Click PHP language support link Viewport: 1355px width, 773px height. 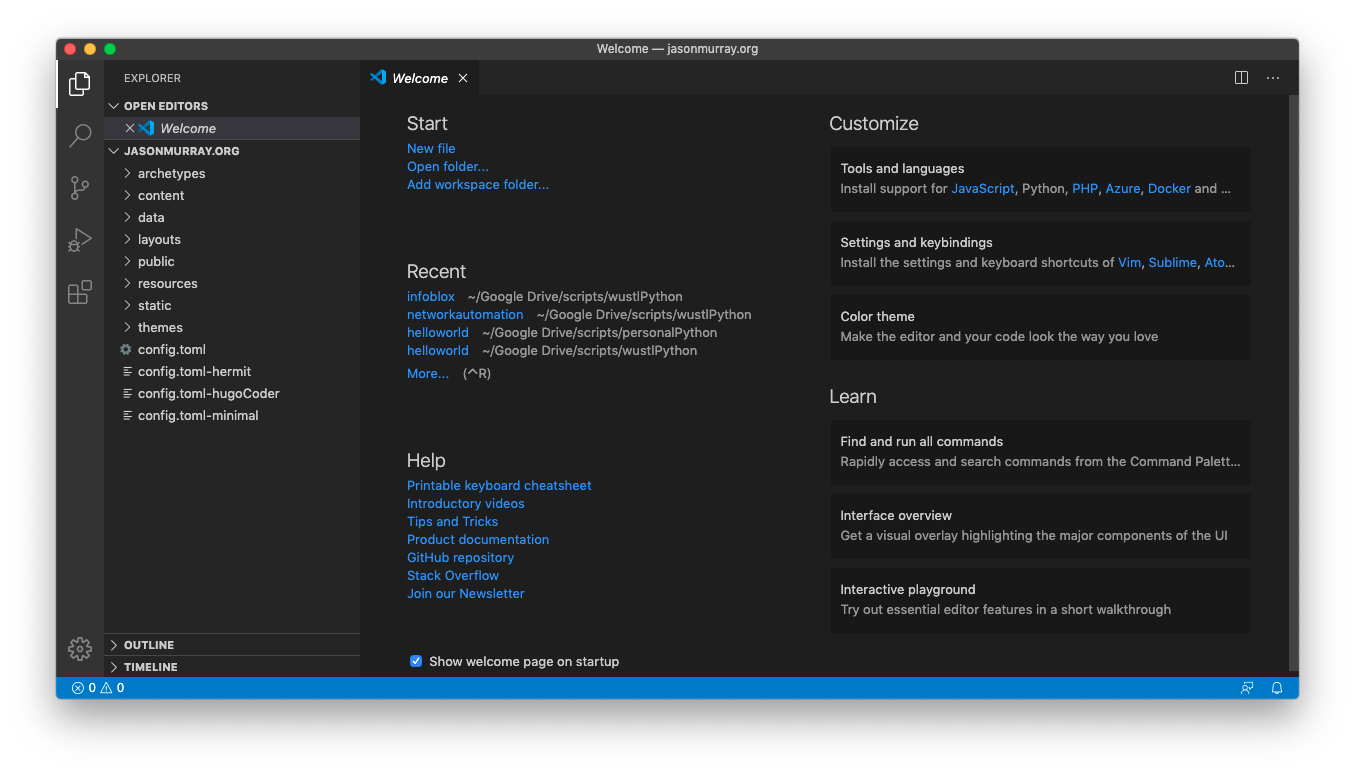[1085, 188]
